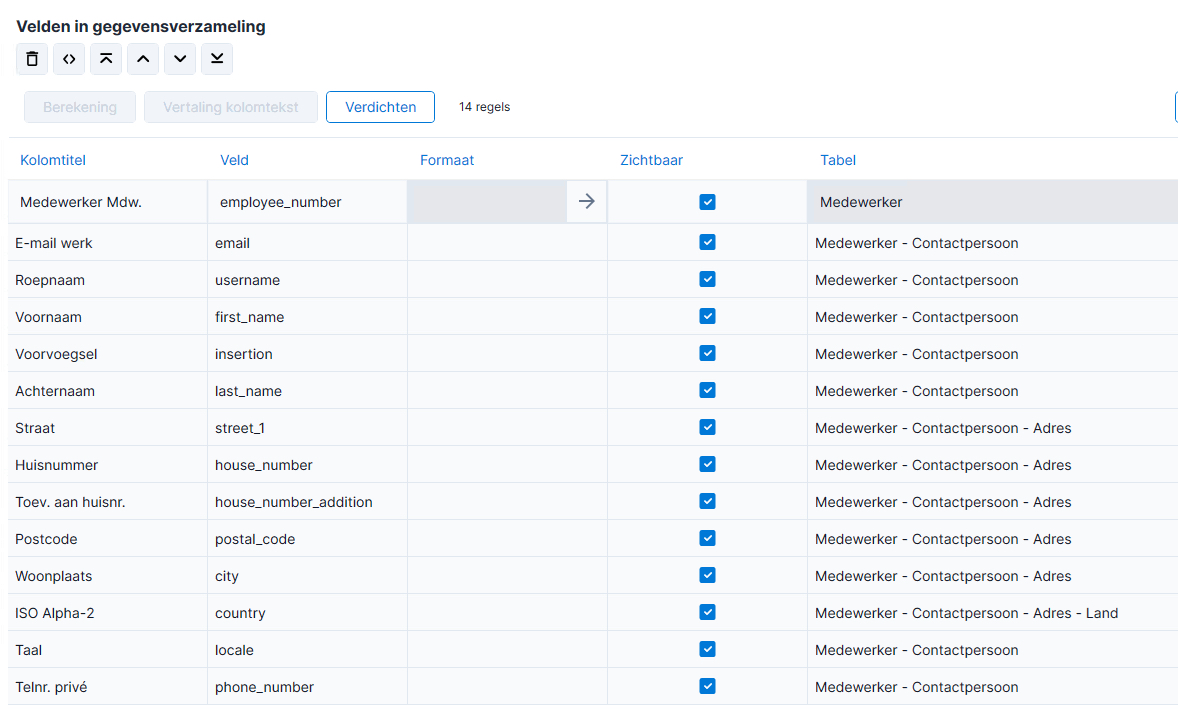Disable visibility for last_name row
This screenshot has width=1178, height=721.
click(x=707, y=390)
